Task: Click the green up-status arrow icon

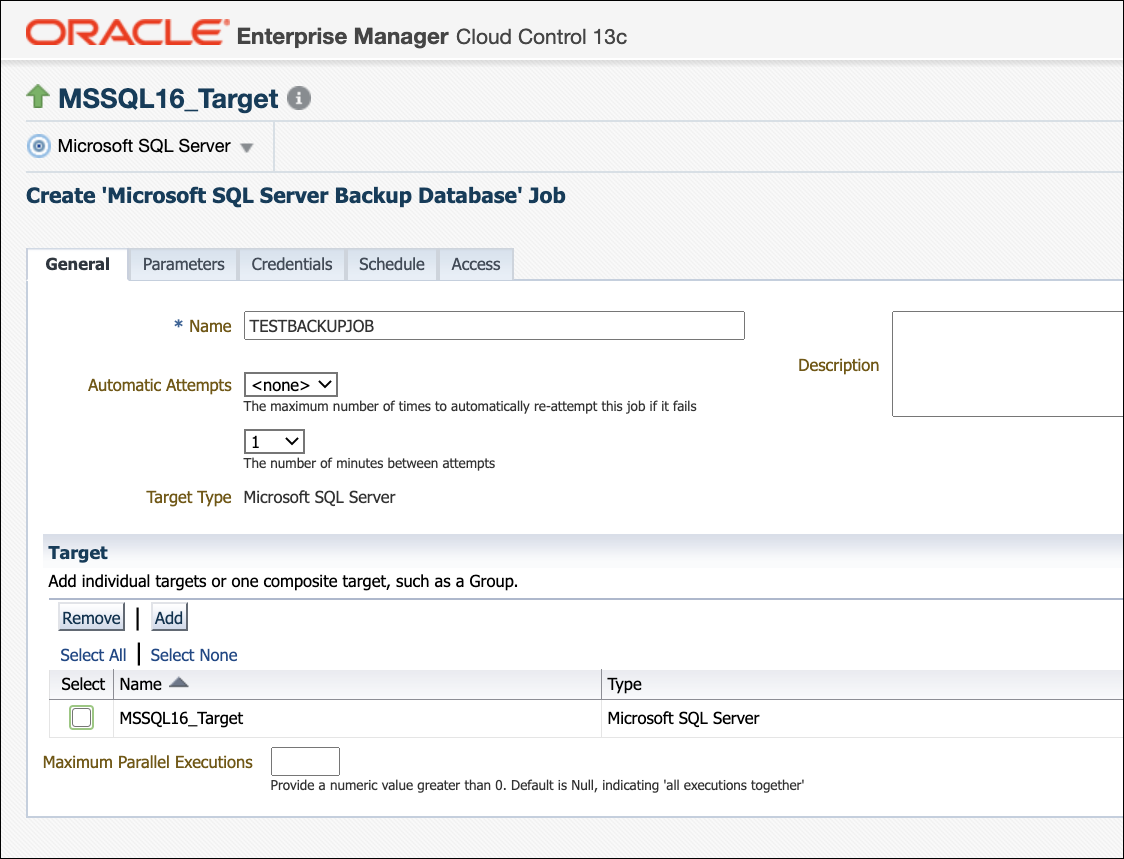Action: coord(38,96)
